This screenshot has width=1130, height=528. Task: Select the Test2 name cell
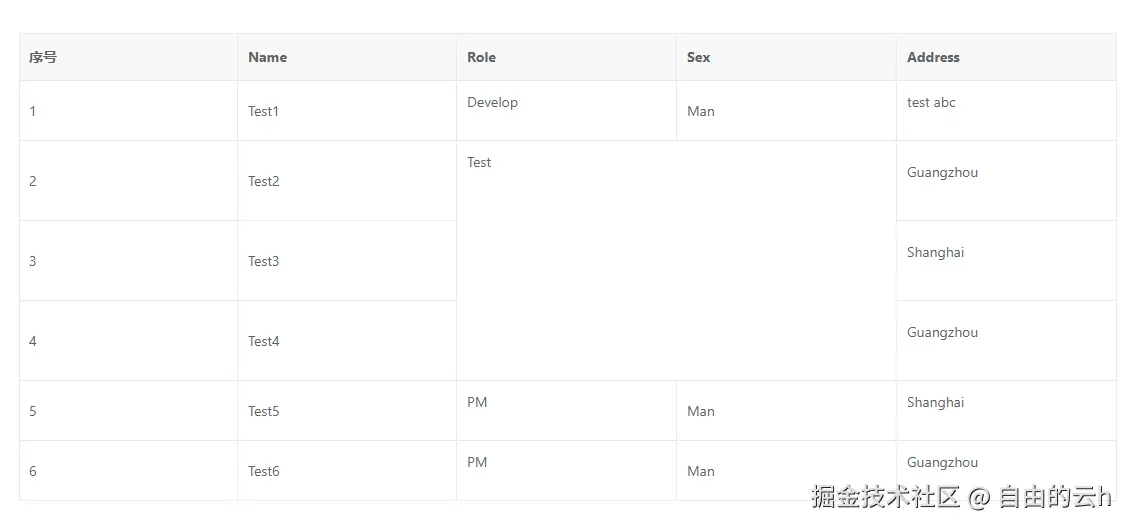coord(264,181)
